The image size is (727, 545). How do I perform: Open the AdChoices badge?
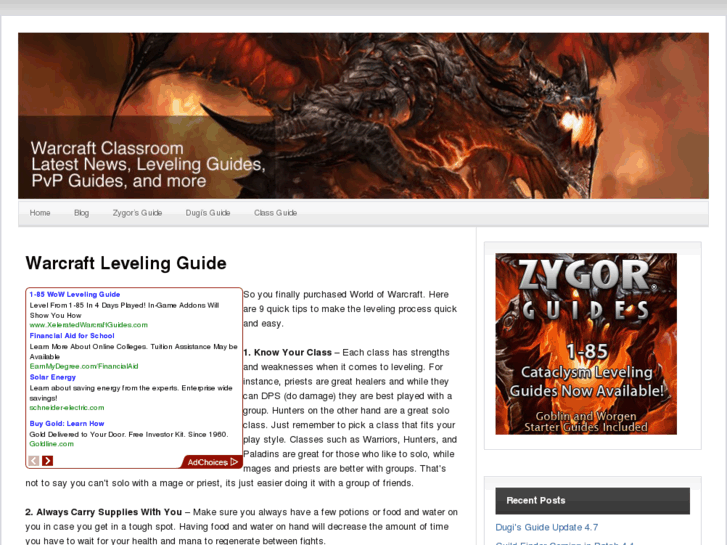tap(212, 462)
